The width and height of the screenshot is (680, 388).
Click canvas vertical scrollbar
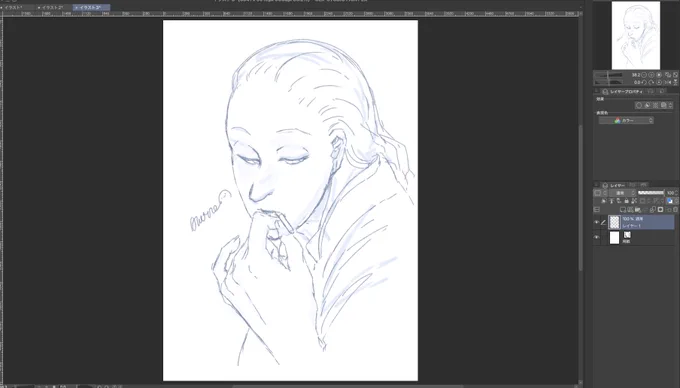pyautogui.click(x=581, y=197)
